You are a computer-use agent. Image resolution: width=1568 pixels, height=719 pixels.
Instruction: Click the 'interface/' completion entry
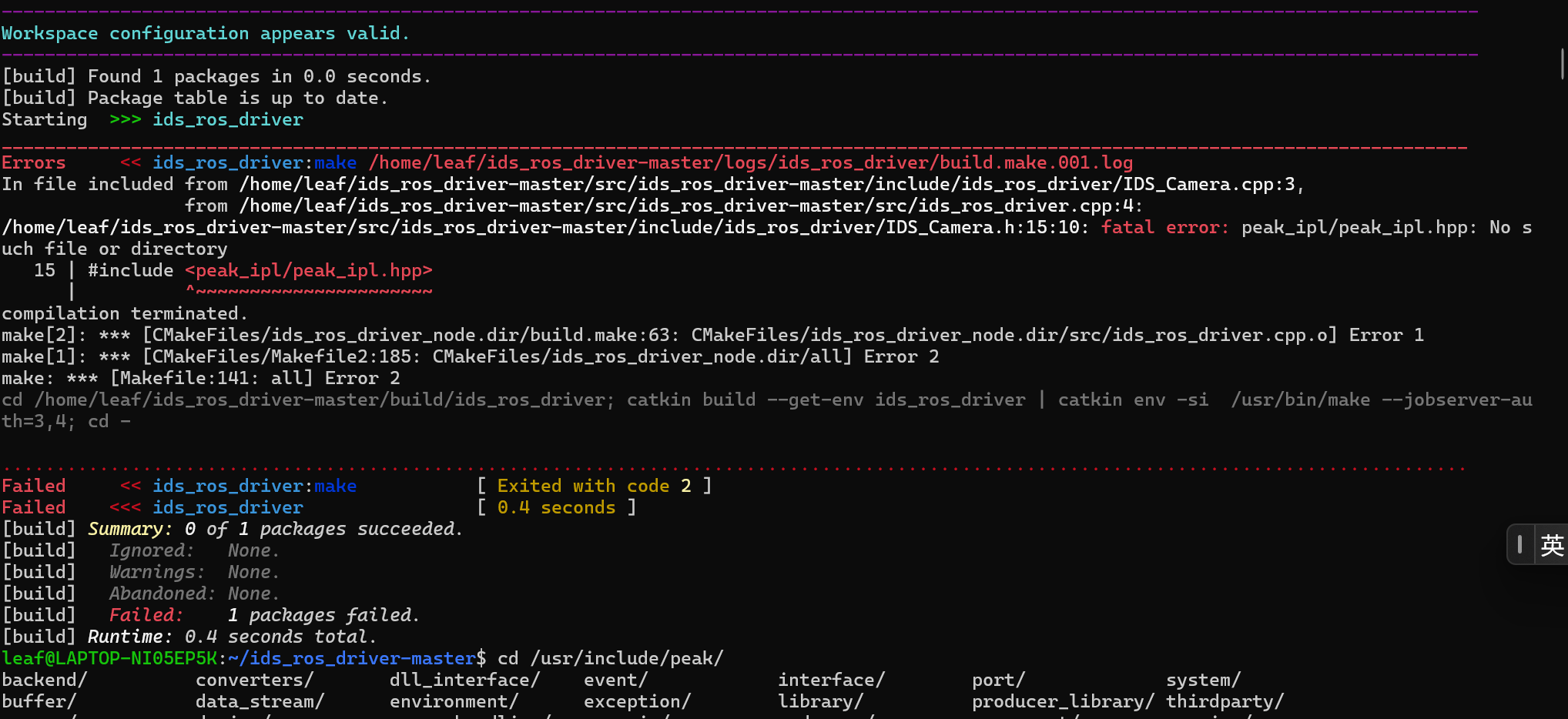[832, 681]
